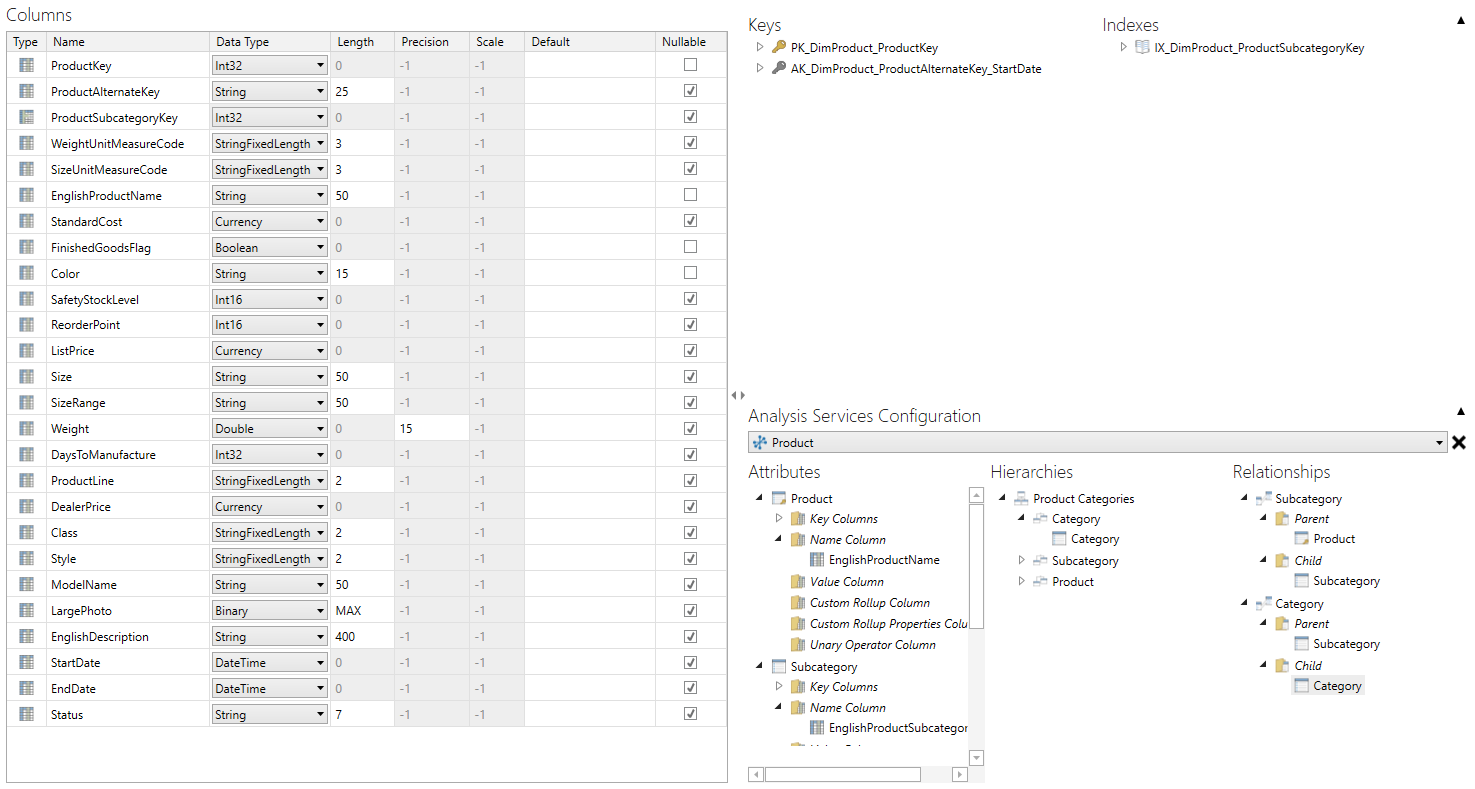Remove the Product configuration with X icon

pos(1459,442)
